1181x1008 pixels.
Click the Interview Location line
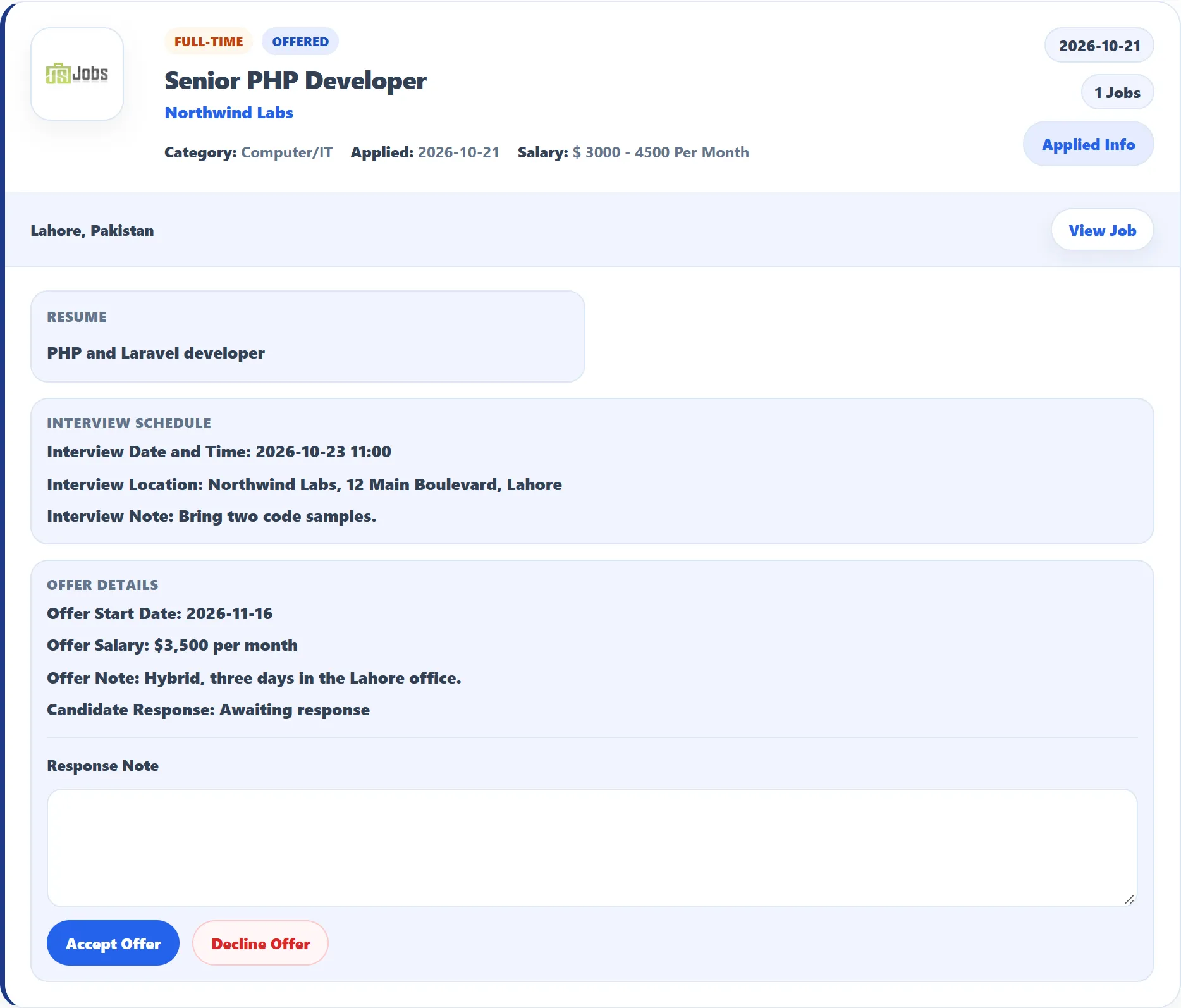coord(304,484)
